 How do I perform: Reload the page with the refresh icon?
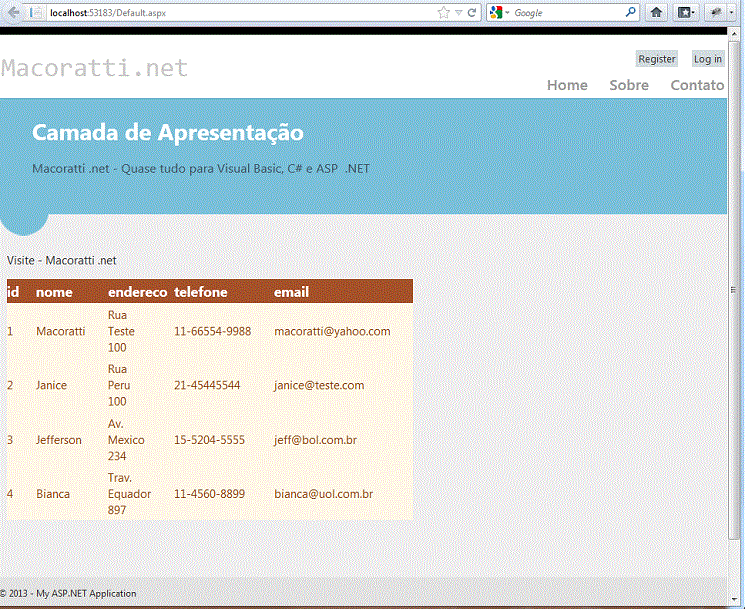[x=472, y=13]
